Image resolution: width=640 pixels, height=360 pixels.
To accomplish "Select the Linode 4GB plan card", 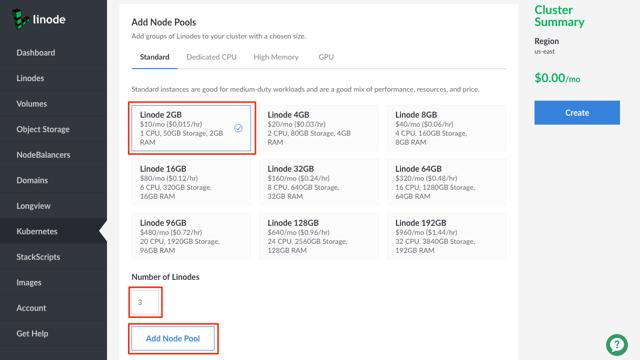I will [319, 128].
